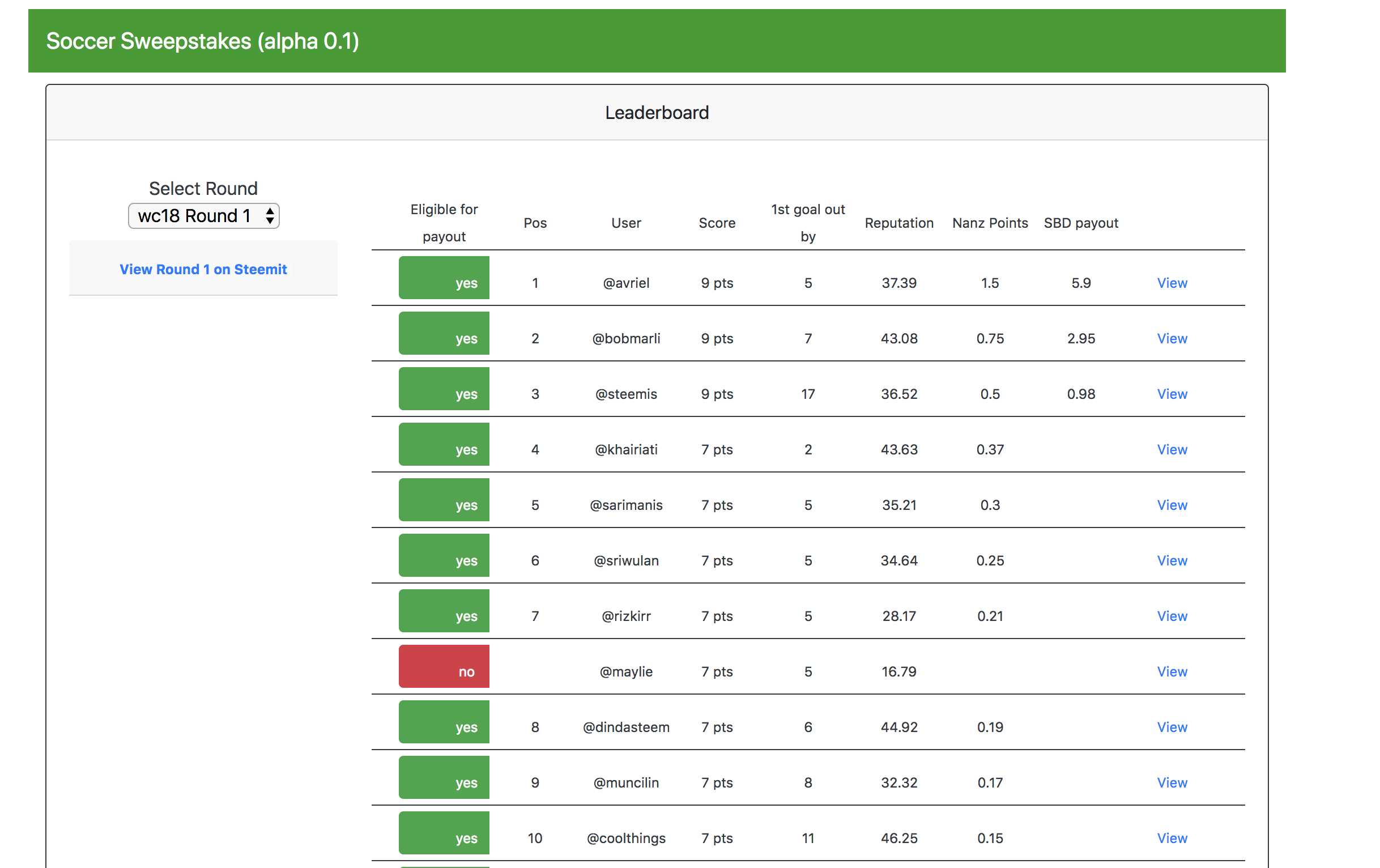Image resolution: width=1380 pixels, height=868 pixels.
Task: Click View link in @steemis row
Action: 1172,394
